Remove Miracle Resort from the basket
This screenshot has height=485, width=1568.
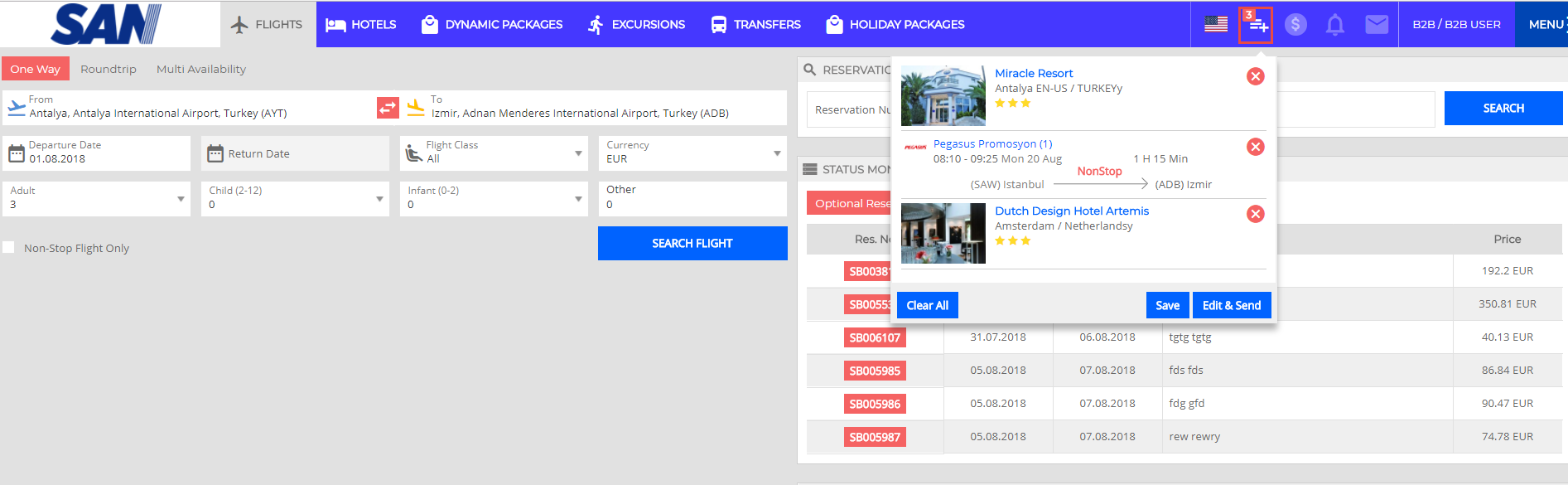[1255, 76]
